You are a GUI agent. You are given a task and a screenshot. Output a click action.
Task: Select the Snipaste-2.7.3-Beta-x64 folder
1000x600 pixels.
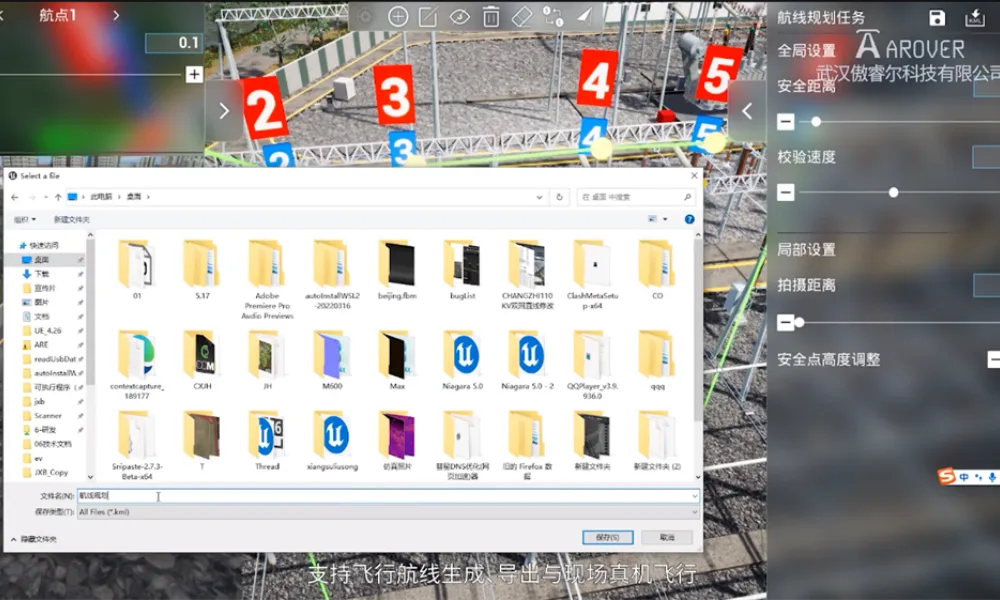point(136,446)
